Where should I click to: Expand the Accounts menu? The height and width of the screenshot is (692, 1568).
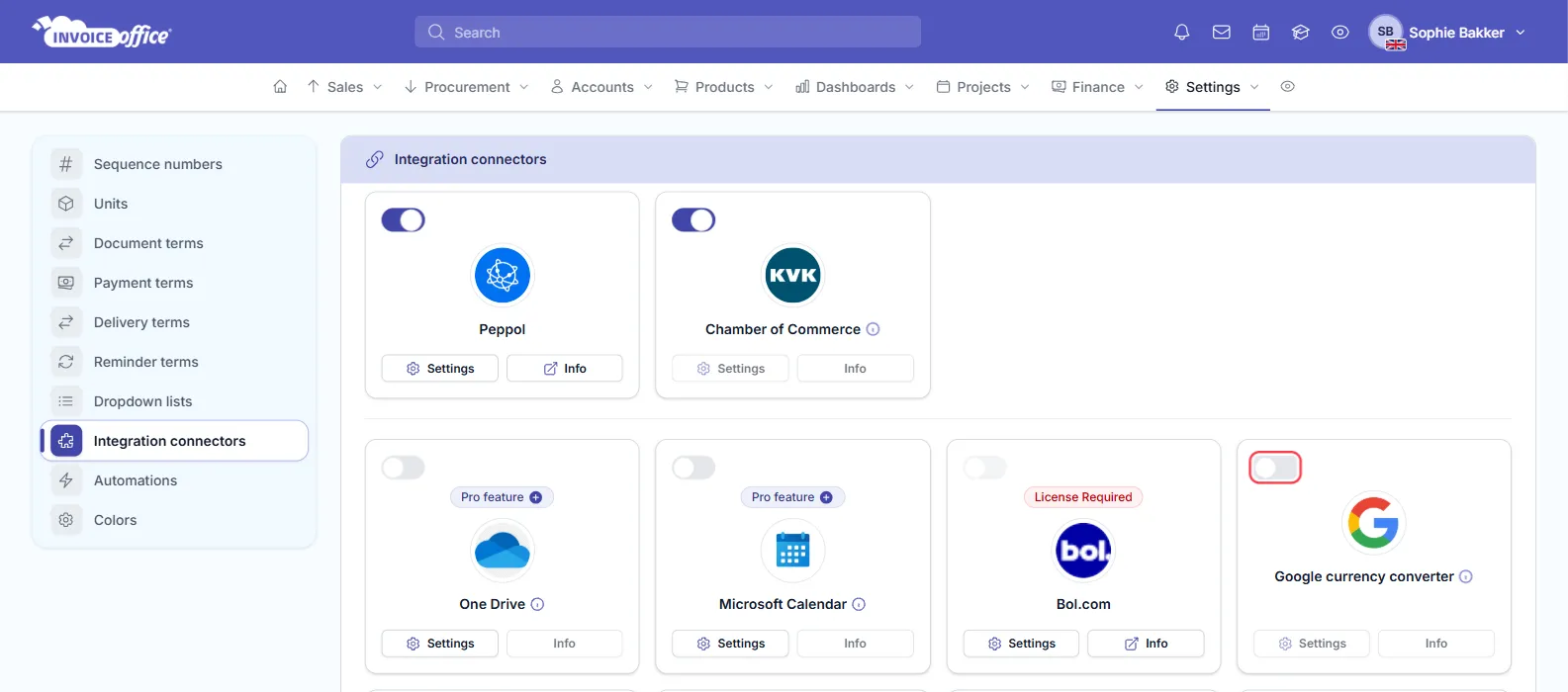click(x=601, y=87)
